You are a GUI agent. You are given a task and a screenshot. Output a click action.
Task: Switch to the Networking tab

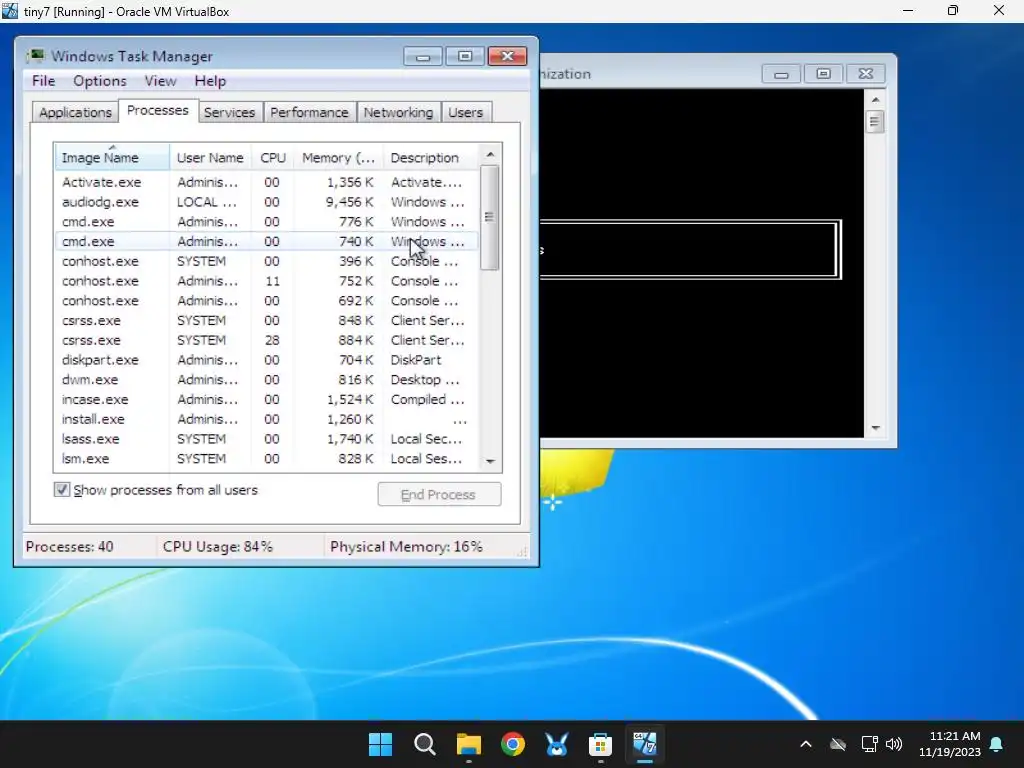(x=398, y=112)
